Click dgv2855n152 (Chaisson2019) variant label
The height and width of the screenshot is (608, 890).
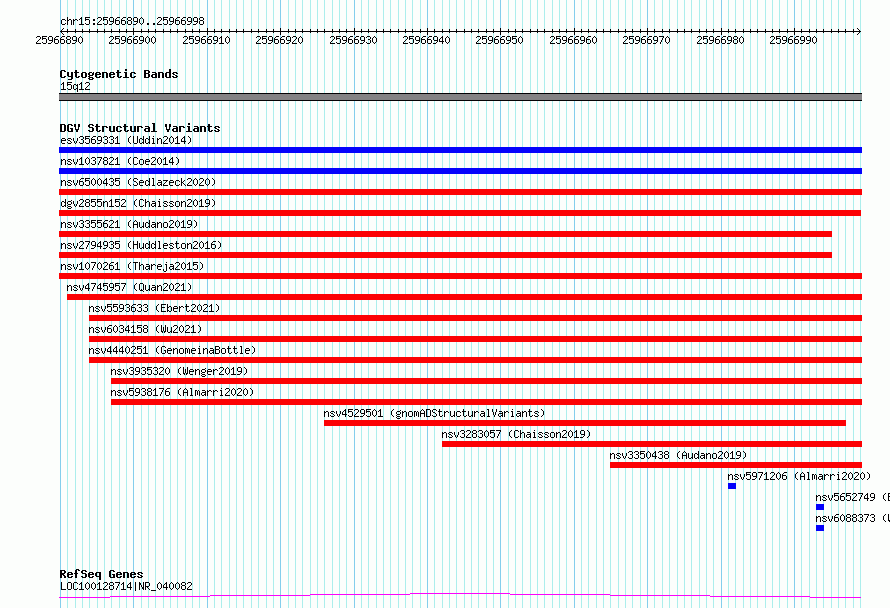138,203
